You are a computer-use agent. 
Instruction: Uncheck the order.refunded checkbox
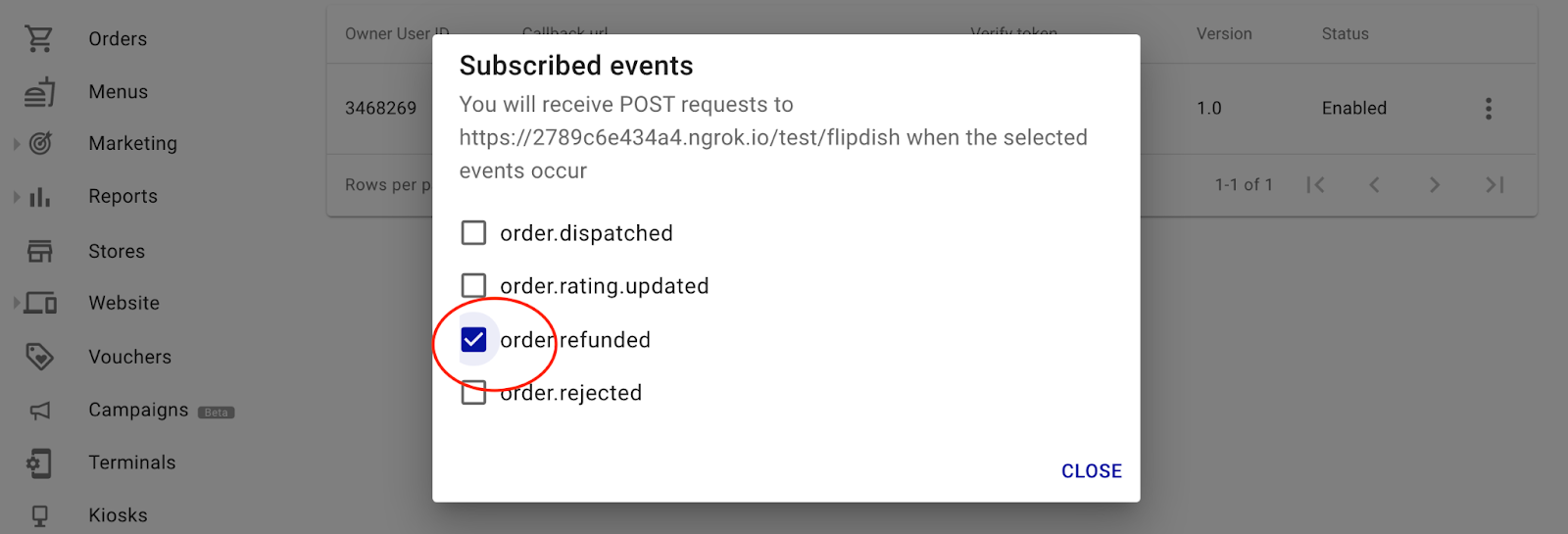coord(473,340)
